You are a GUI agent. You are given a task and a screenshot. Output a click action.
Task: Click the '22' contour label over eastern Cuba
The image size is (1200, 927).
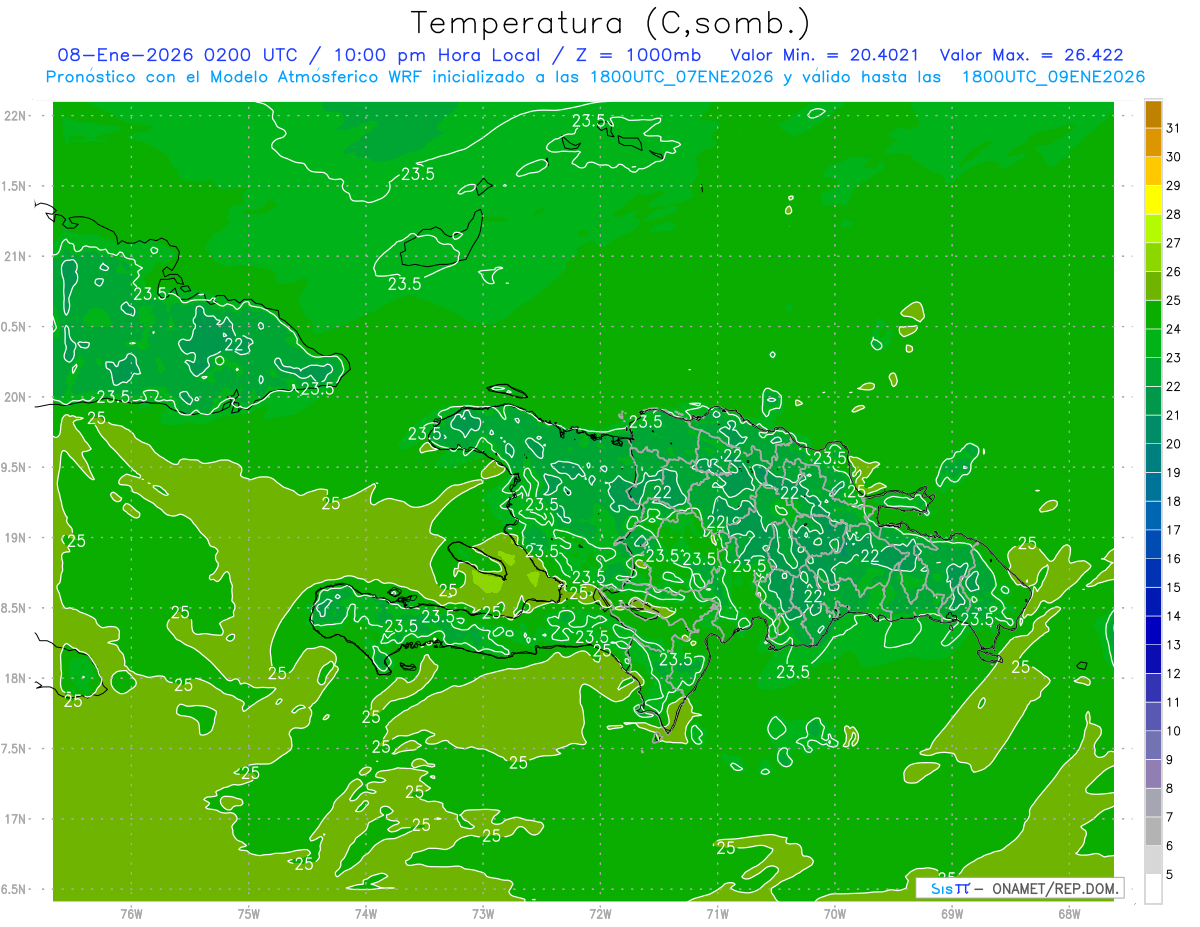coord(234,345)
